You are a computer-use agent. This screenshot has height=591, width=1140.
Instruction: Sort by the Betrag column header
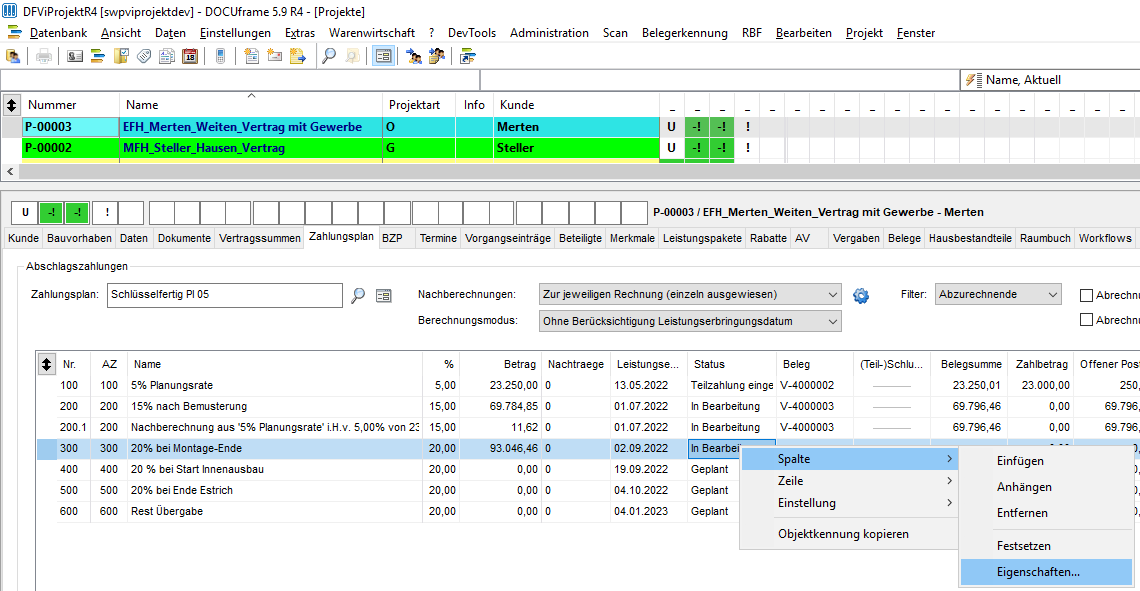(501, 364)
